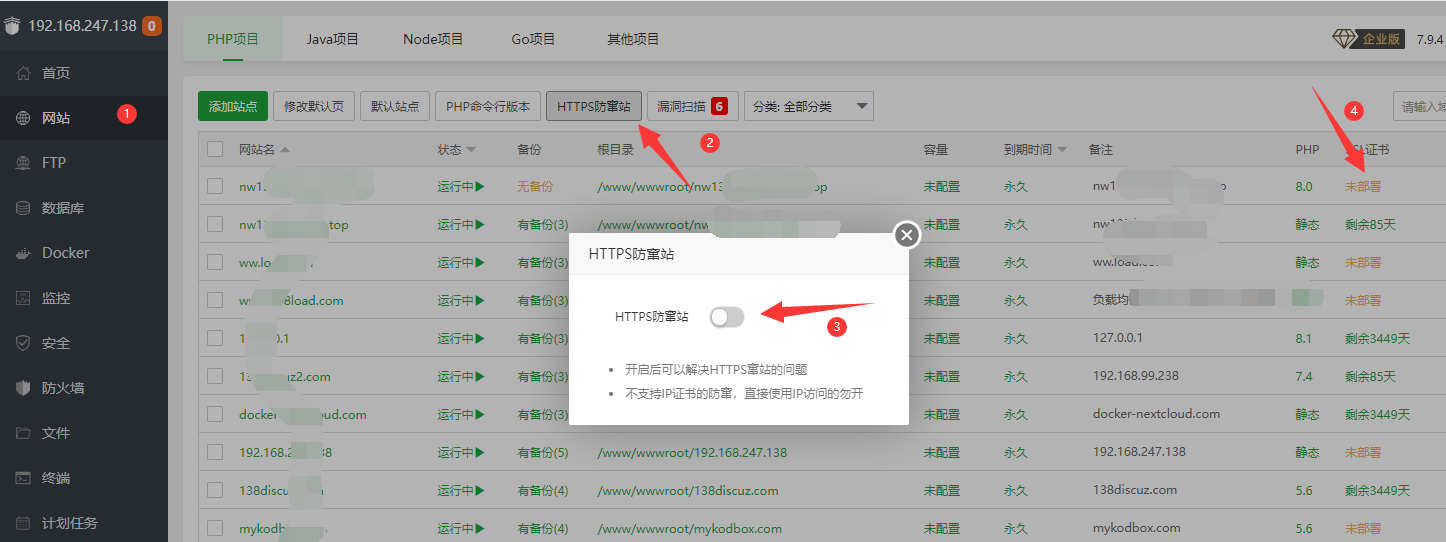The image size is (1446, 542).
Task: Enable the HTTPS防窜站 switch
Action: click(727, 316)
